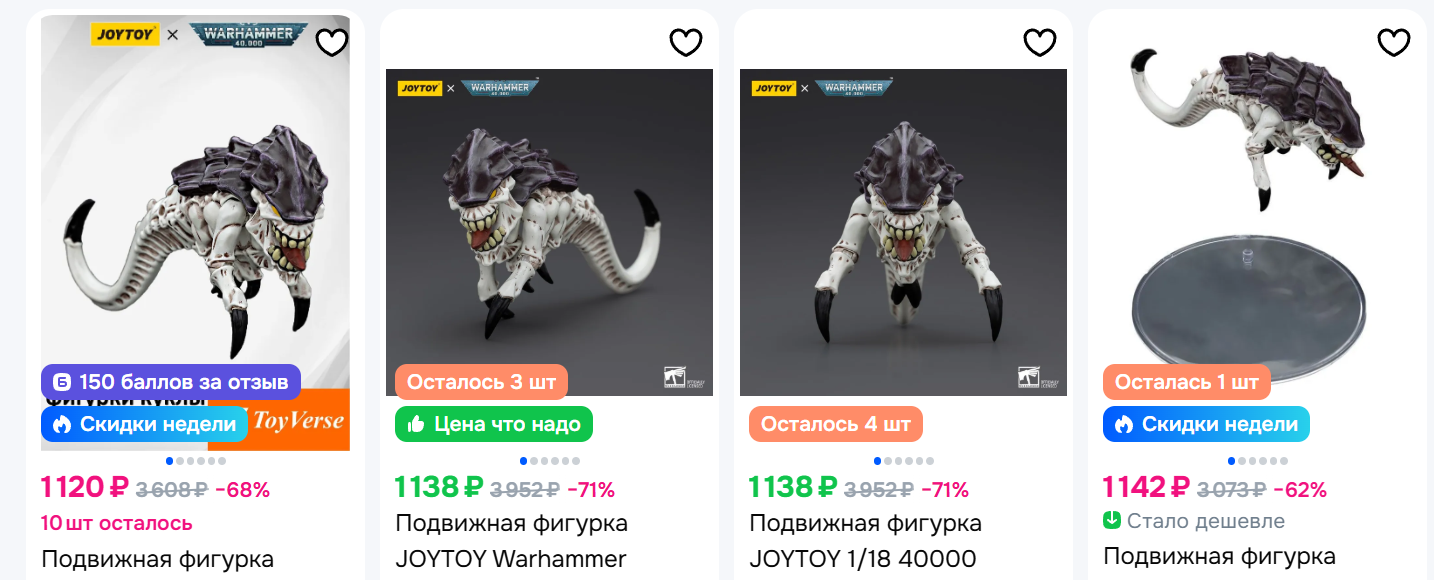Add the 1120 ₽ figure to favorites
Viewport: 1434px width, 580px height.
click(332, 42)
